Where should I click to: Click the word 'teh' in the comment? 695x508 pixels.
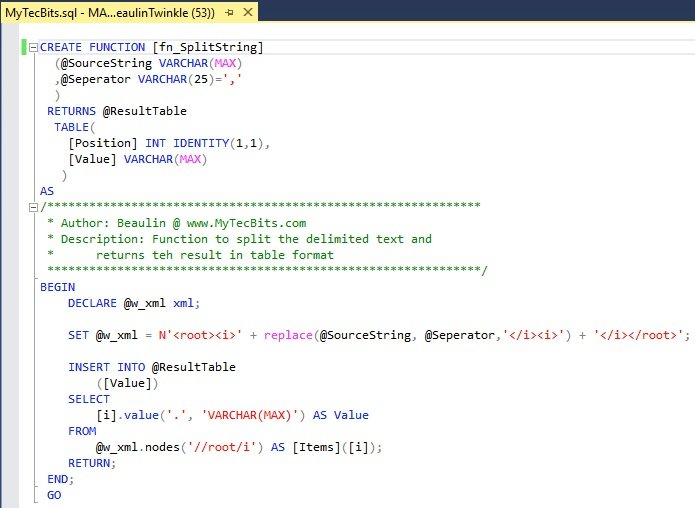tap(162, 255)
